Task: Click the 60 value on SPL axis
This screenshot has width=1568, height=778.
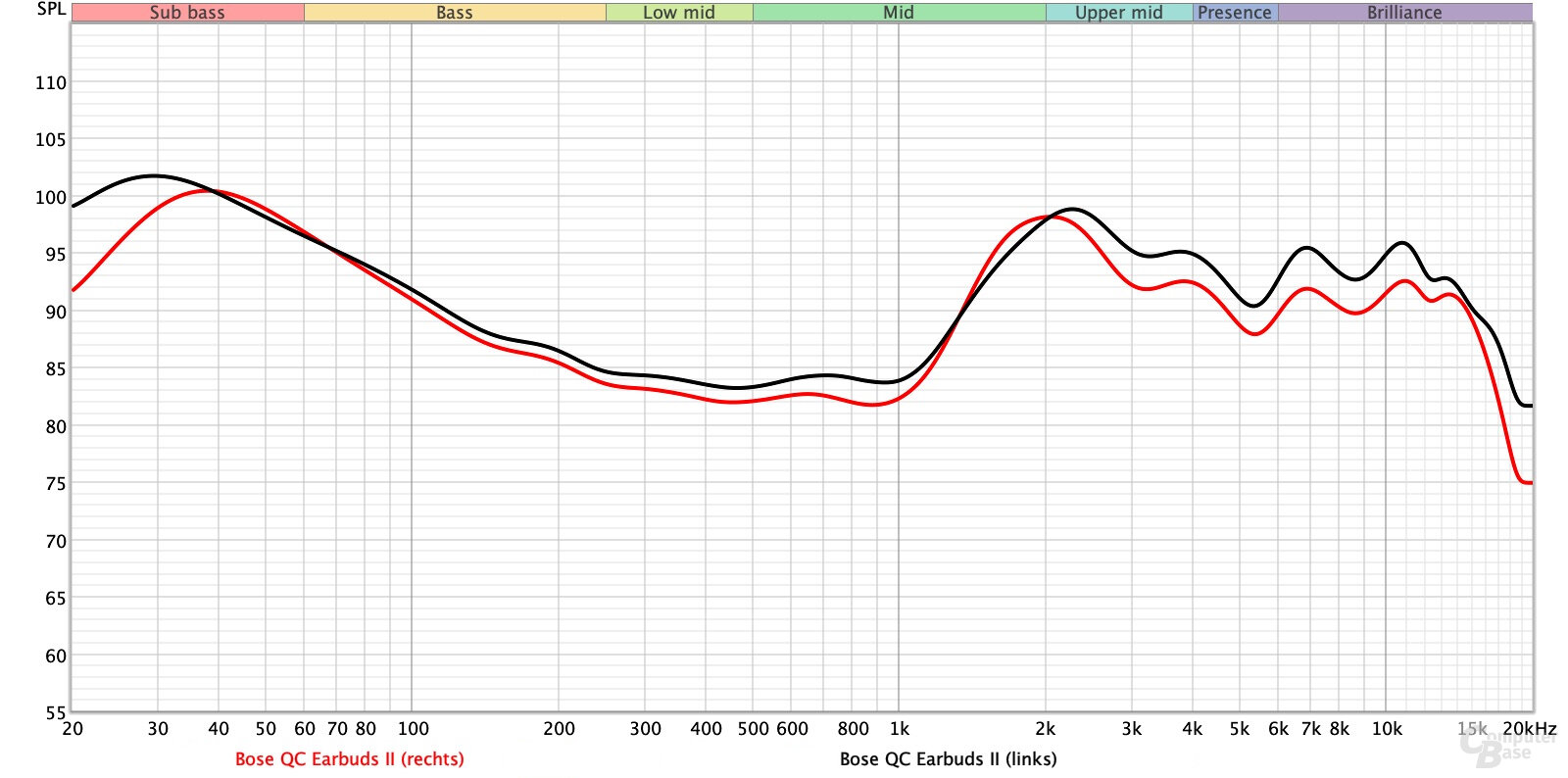Action: point(56,656)
